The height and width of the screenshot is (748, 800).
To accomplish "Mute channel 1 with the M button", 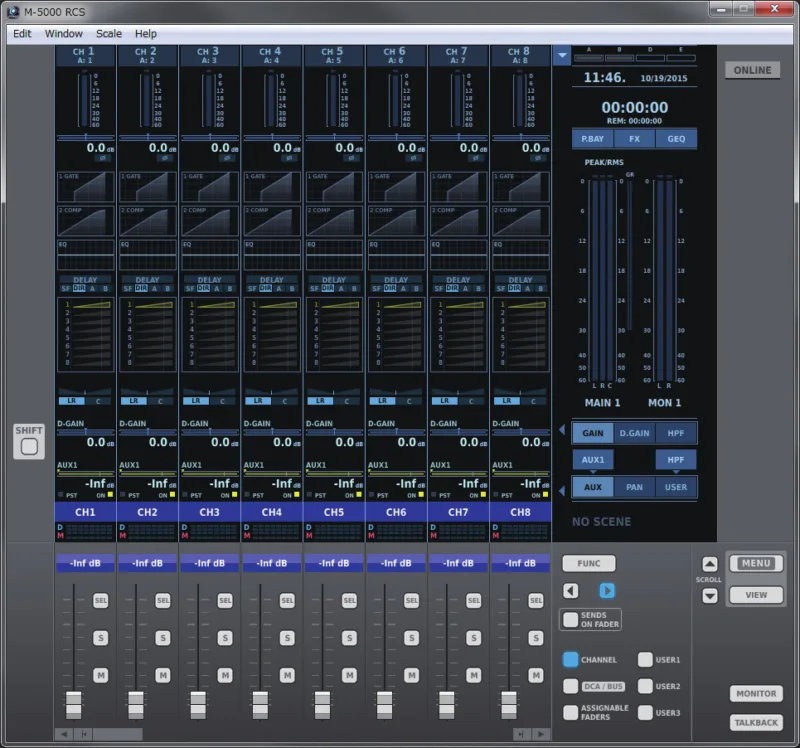I will [101, 676].
